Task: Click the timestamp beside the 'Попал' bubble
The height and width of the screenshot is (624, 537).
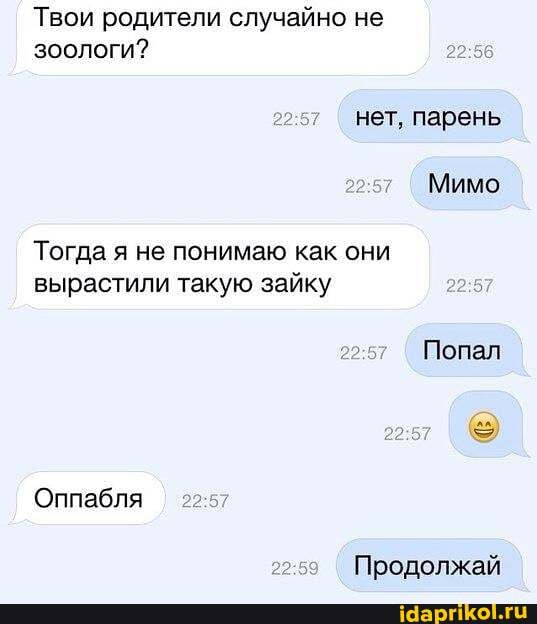Action: click(x=363, y=353)
